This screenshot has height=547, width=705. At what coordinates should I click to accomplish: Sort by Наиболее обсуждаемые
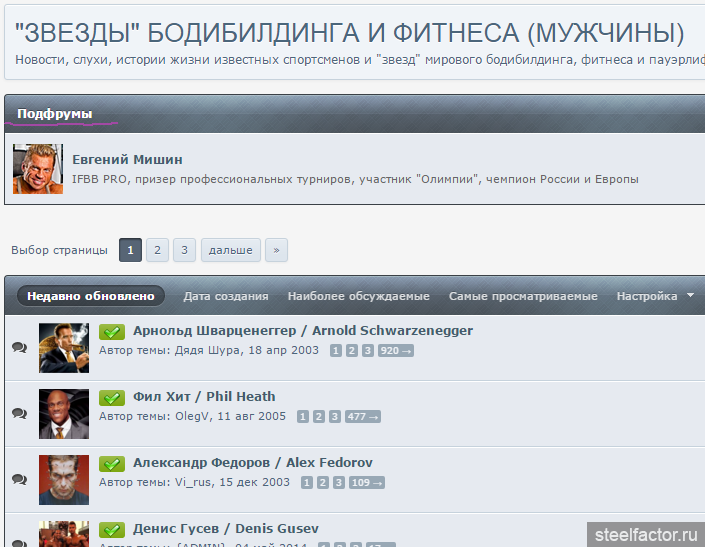[358, 296]
